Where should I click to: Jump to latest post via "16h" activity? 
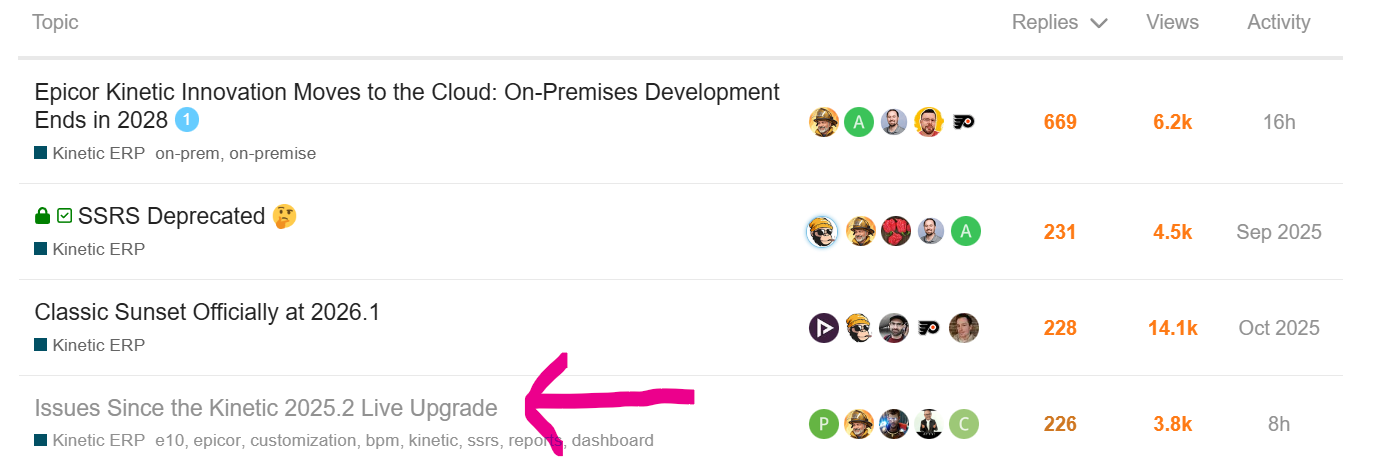(1278, 122)
